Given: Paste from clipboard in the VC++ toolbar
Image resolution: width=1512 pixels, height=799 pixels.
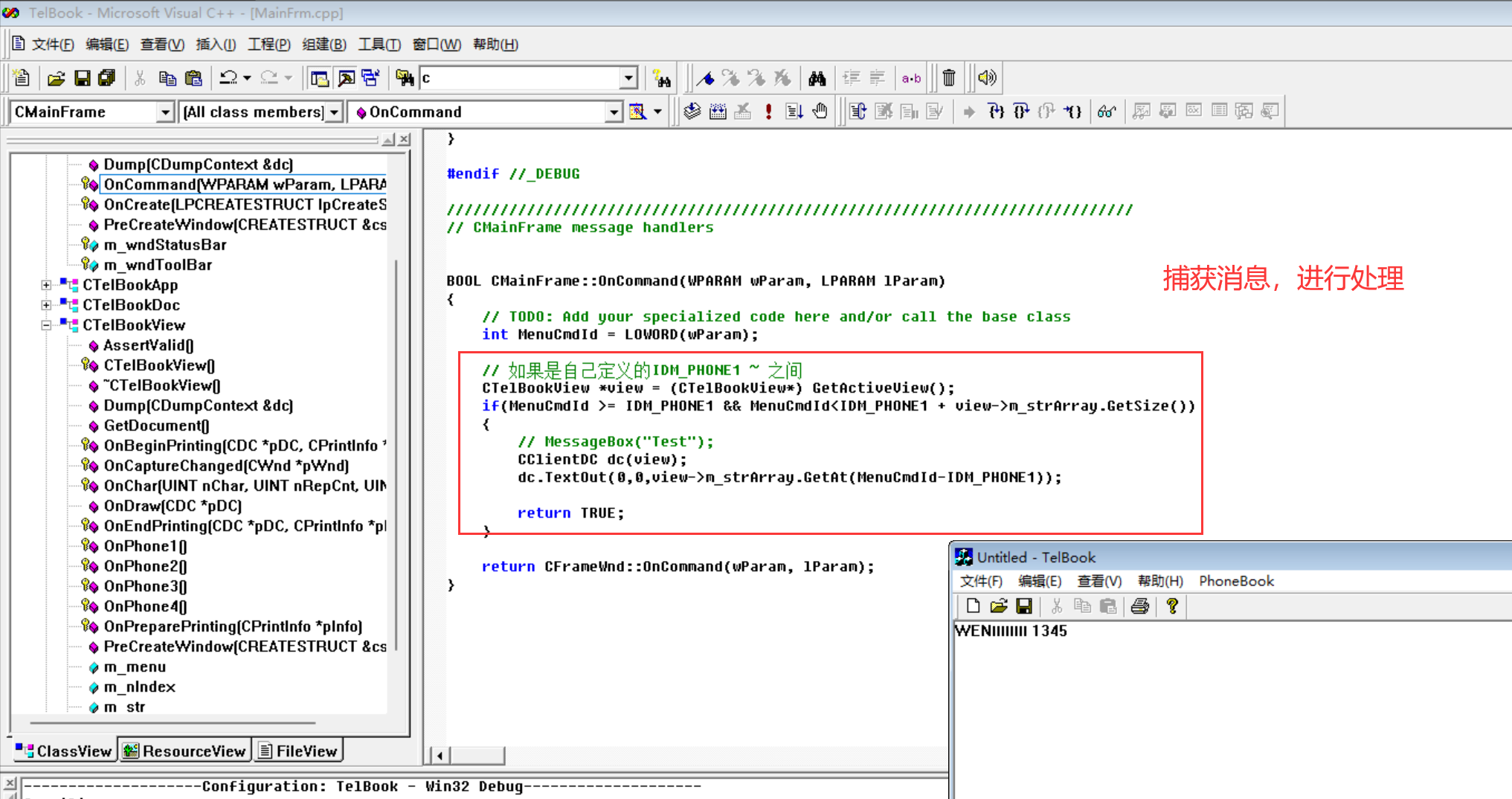Looking at the screenshot, I should (x=193, y=78).
